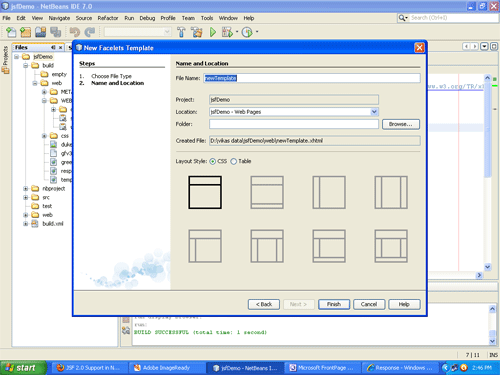Select the empty folder in Files tree
500x375 pixels.
coord(59,74)
